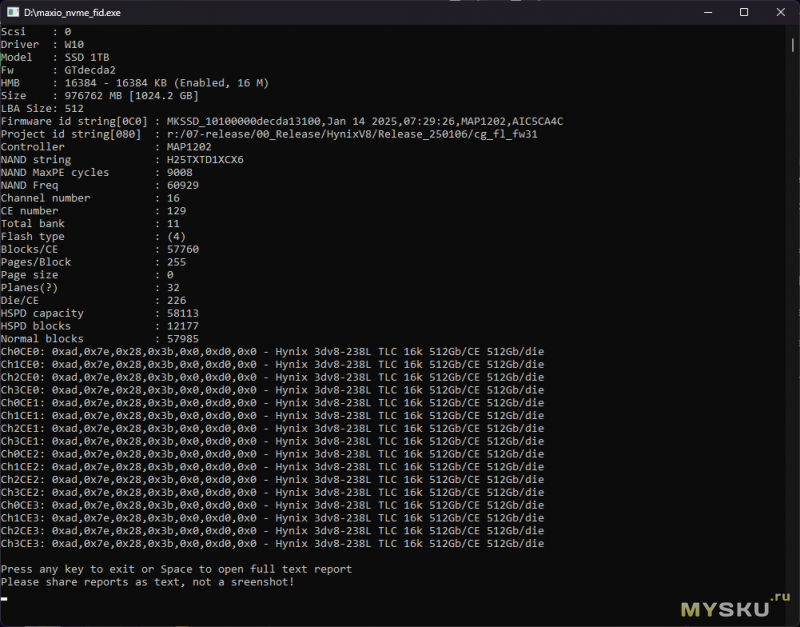This screenshot has width=800, height=627.
Task: Click the Flash type value (4)
Action: click(x=176, y=236)
